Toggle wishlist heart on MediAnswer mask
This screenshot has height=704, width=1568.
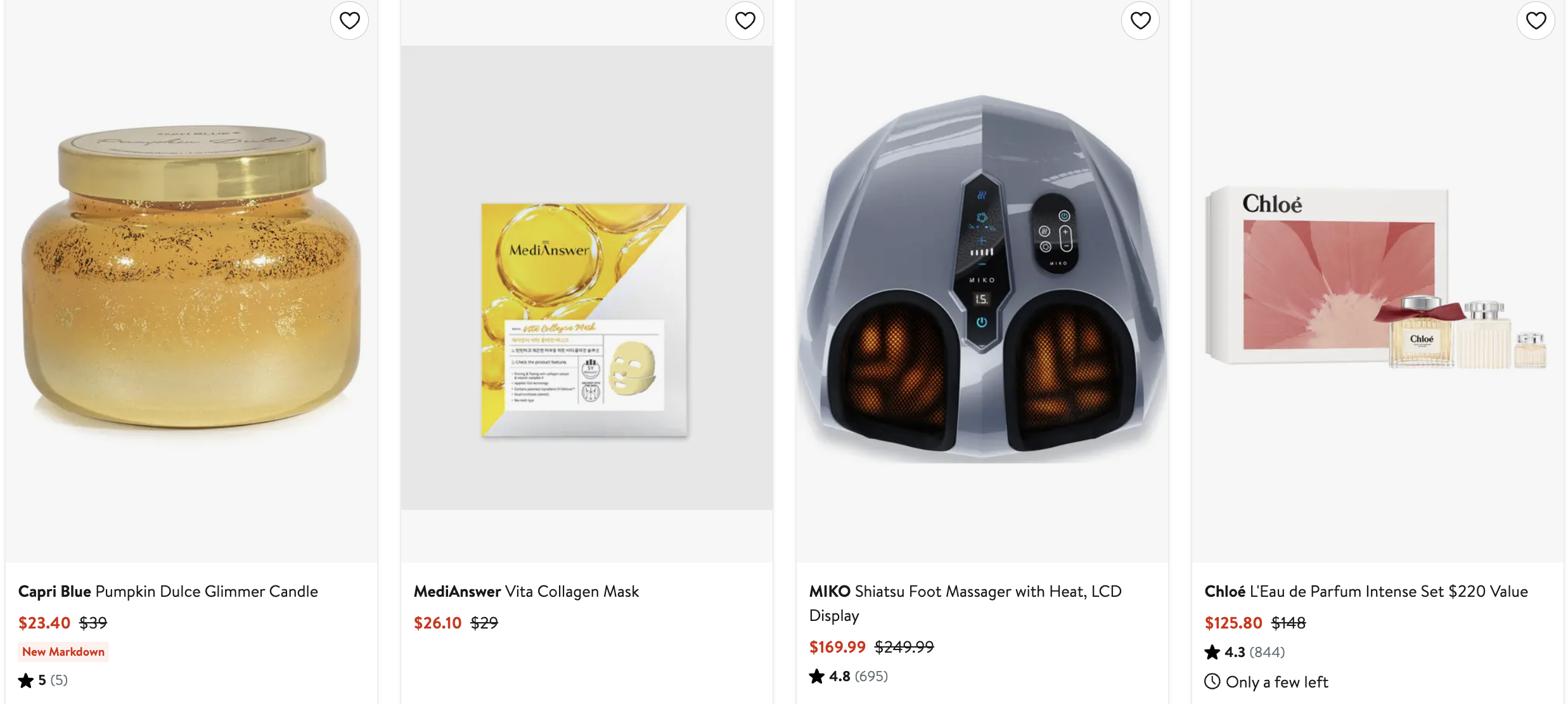(745, 21)
